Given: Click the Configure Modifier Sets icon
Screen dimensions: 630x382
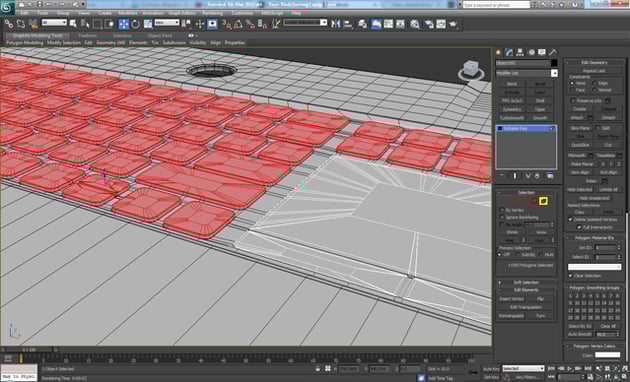Looking at the screenshot, I should [x=550, y=176].
